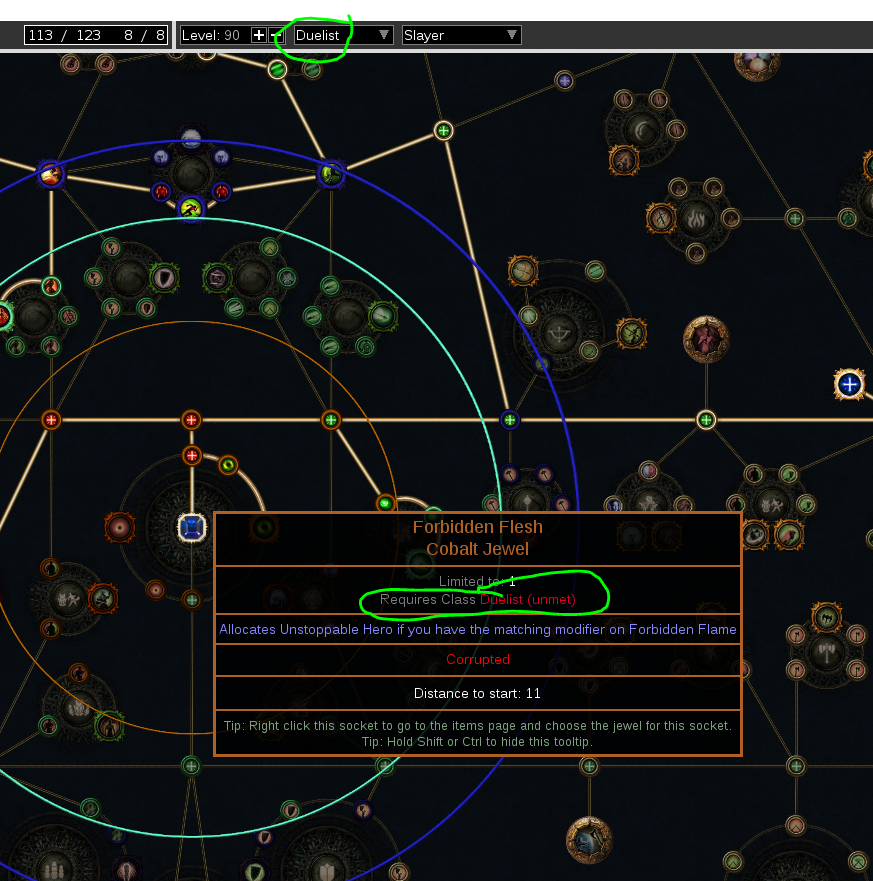Select the keystone with bluish face near bottom
Screen dimensions: 873x881
coord(589,840)
